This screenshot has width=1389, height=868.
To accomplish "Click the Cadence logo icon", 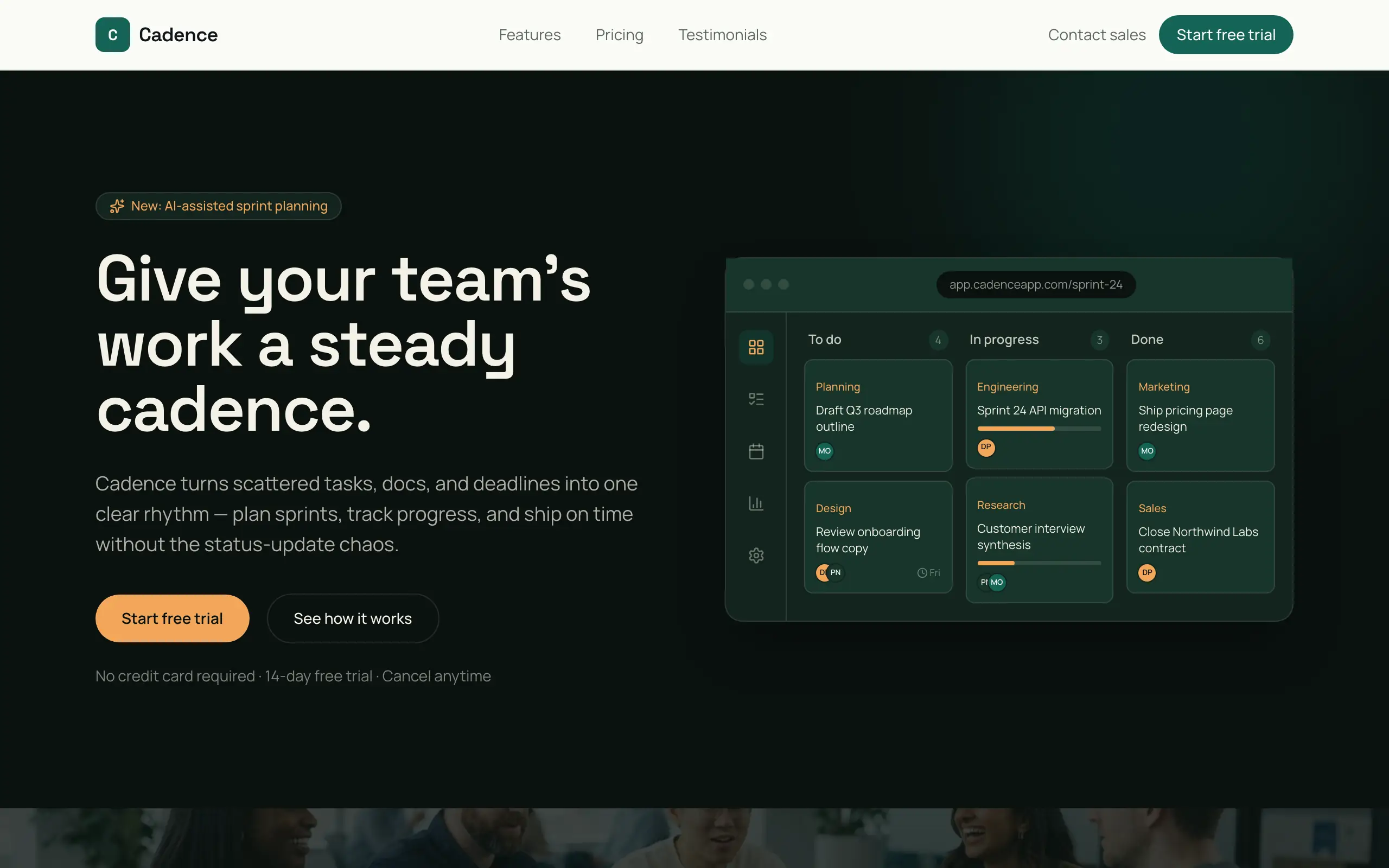I will 112,34.
